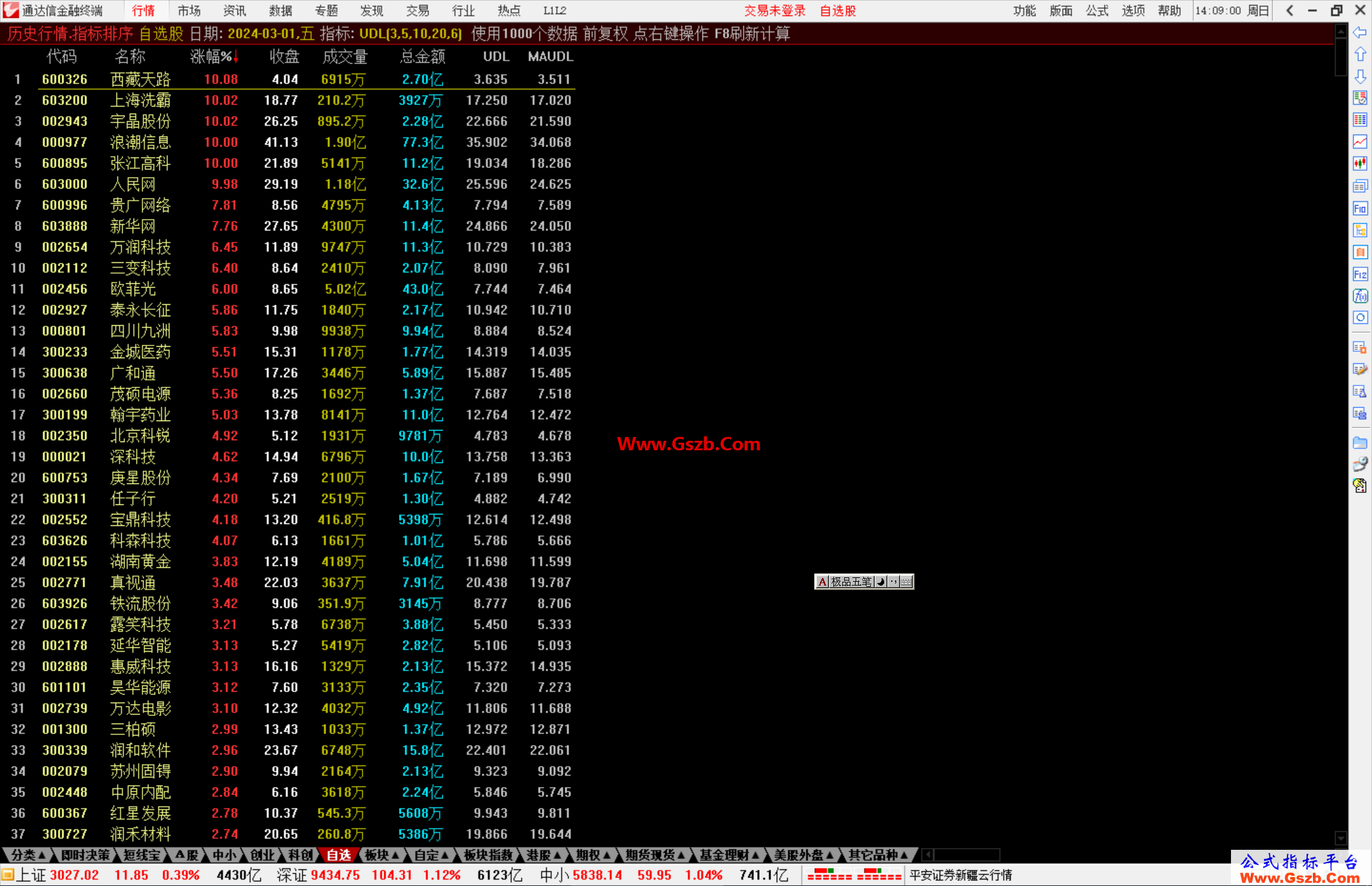Viewport: 1372px width, 886px height.
Task: Click the satellite dish icon in sidebar
Action: tap(1360, 464)
